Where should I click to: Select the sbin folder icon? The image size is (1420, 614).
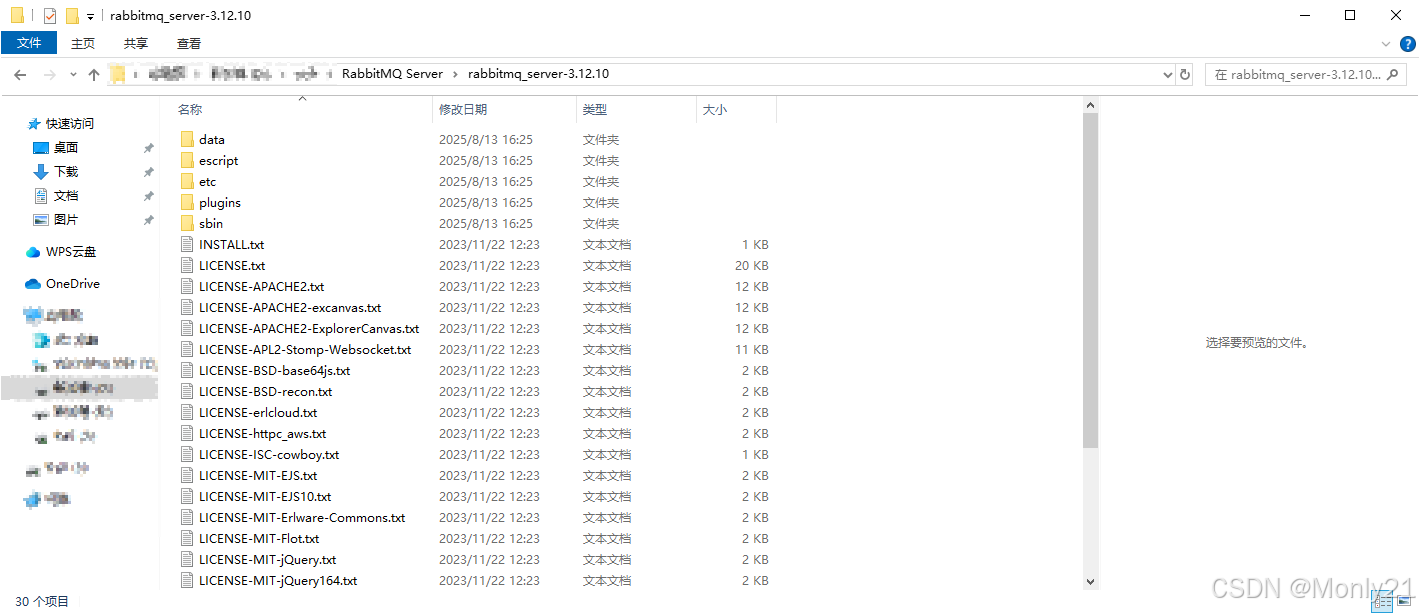[187, 223]
